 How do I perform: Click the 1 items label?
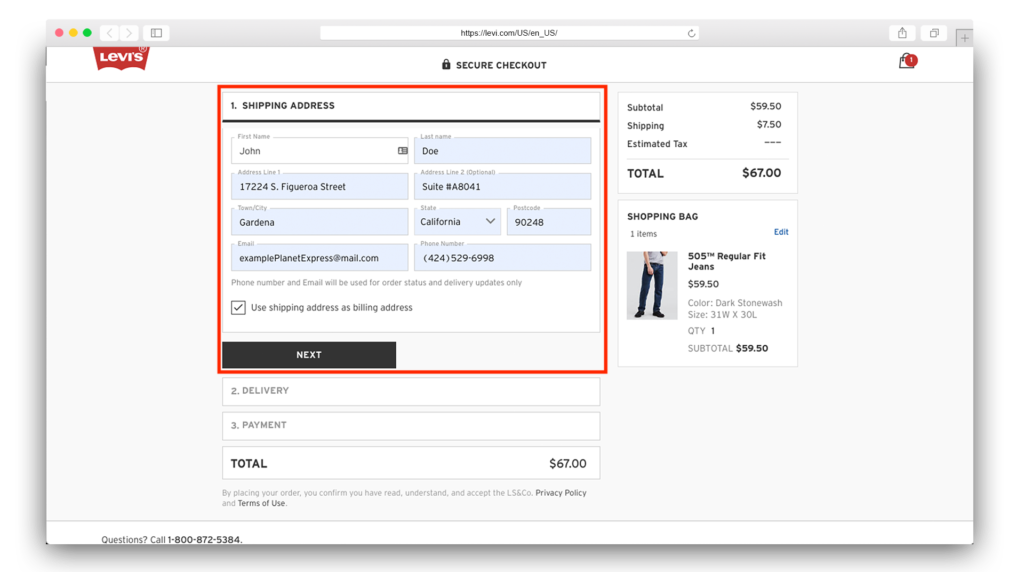pyautogui.click(x=643, y=234)
